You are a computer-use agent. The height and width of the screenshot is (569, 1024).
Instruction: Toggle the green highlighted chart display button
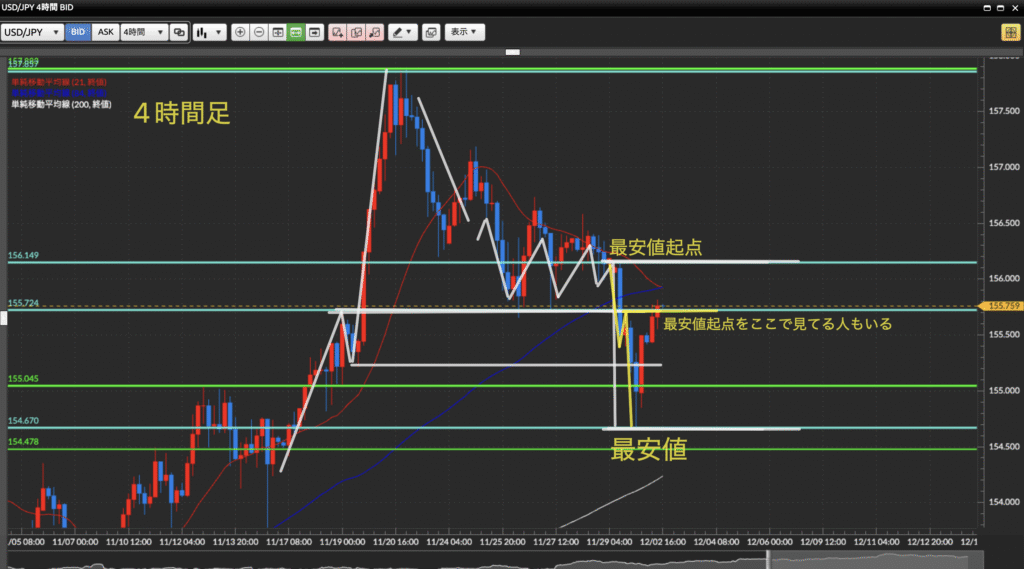[296, 32]
